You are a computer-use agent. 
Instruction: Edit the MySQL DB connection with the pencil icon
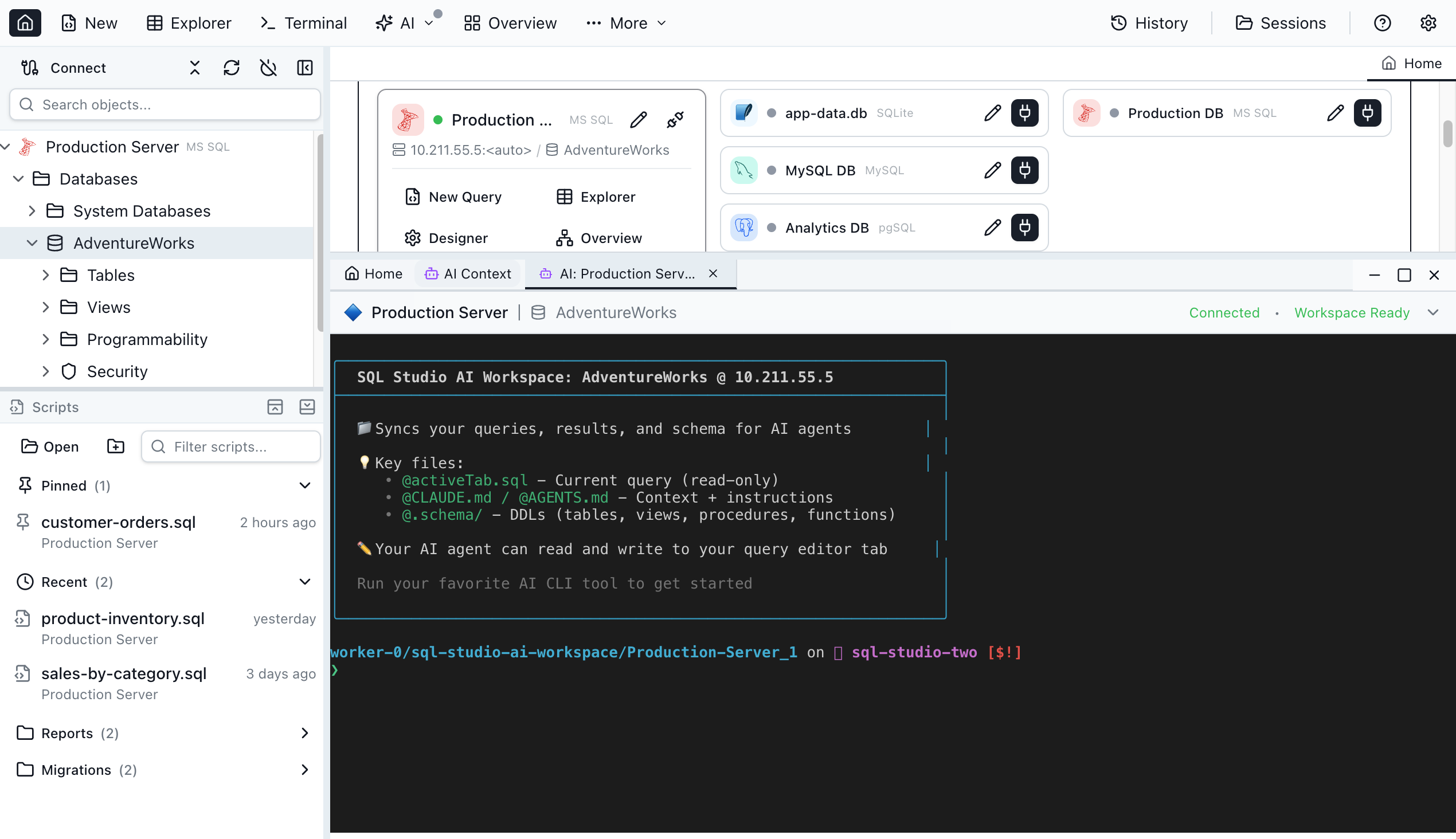(x=992, y=170)
